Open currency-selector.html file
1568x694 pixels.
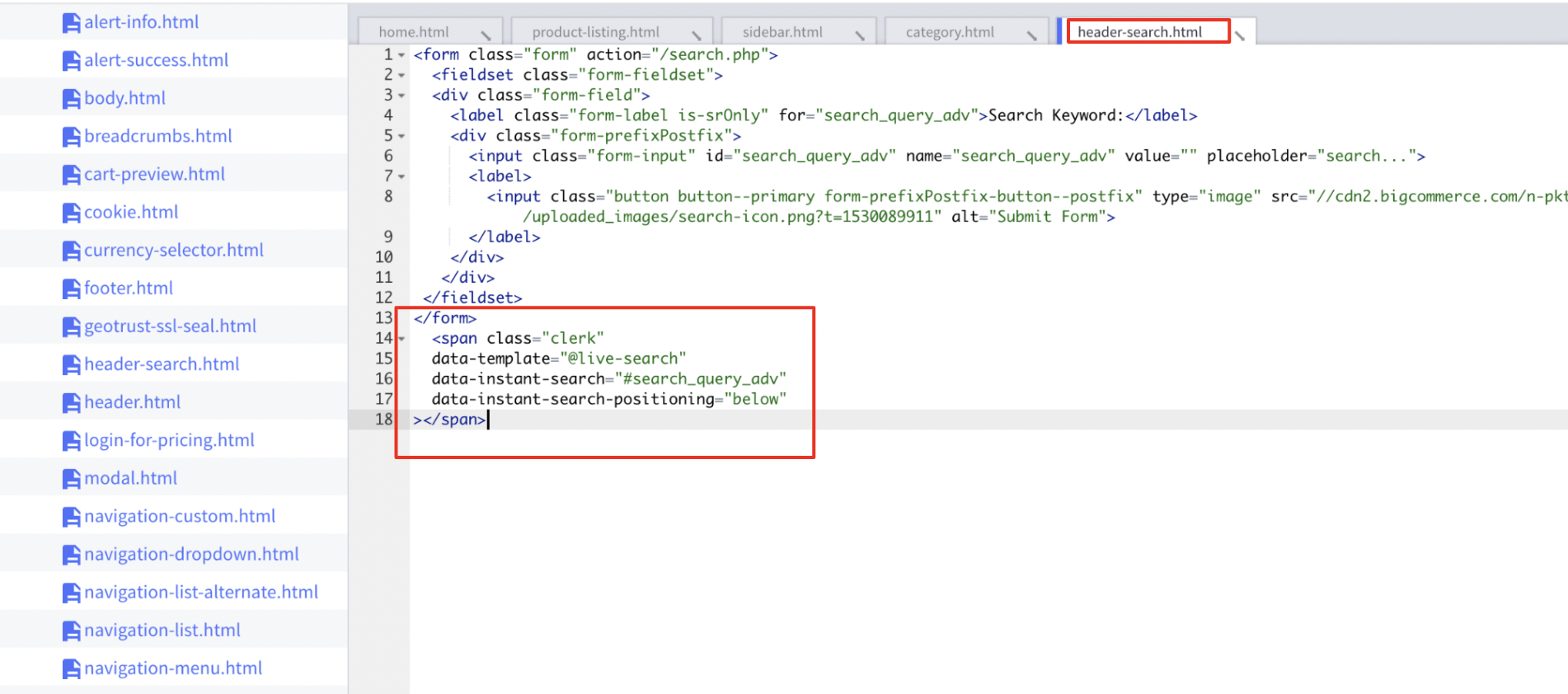pyautogui.click(x=174, y=251)
